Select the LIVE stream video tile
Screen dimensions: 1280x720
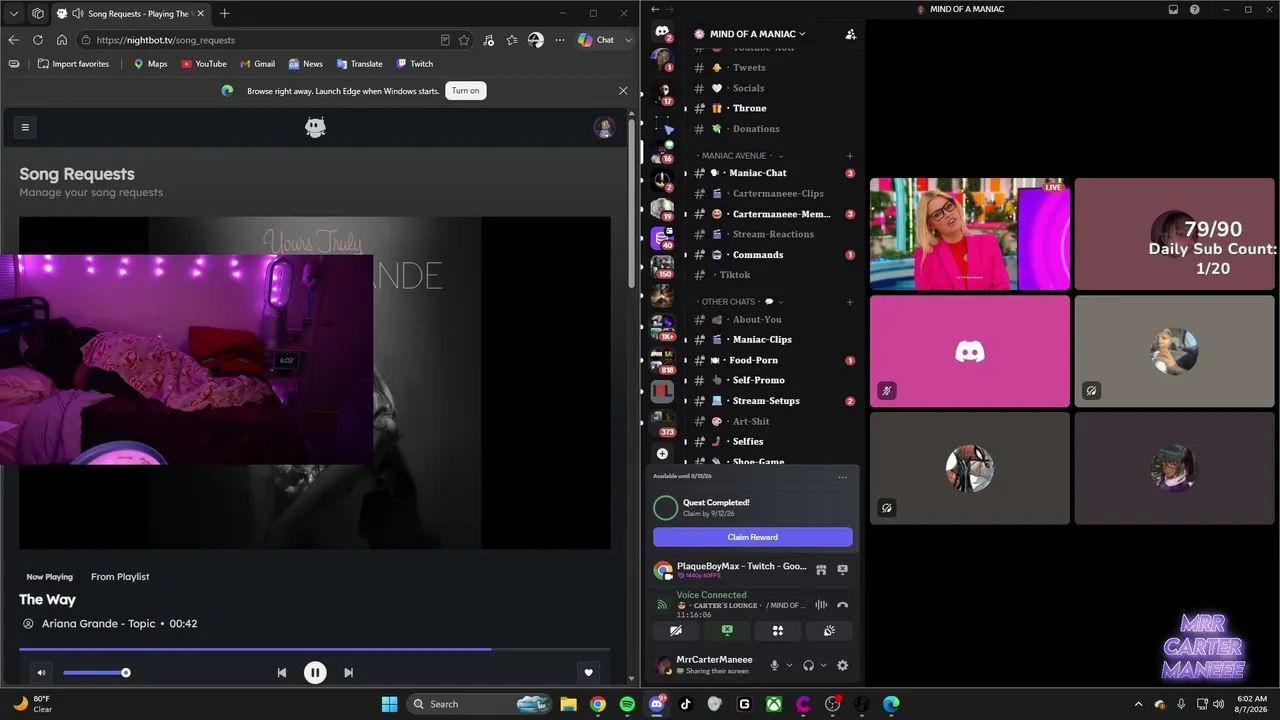point(969,234)
